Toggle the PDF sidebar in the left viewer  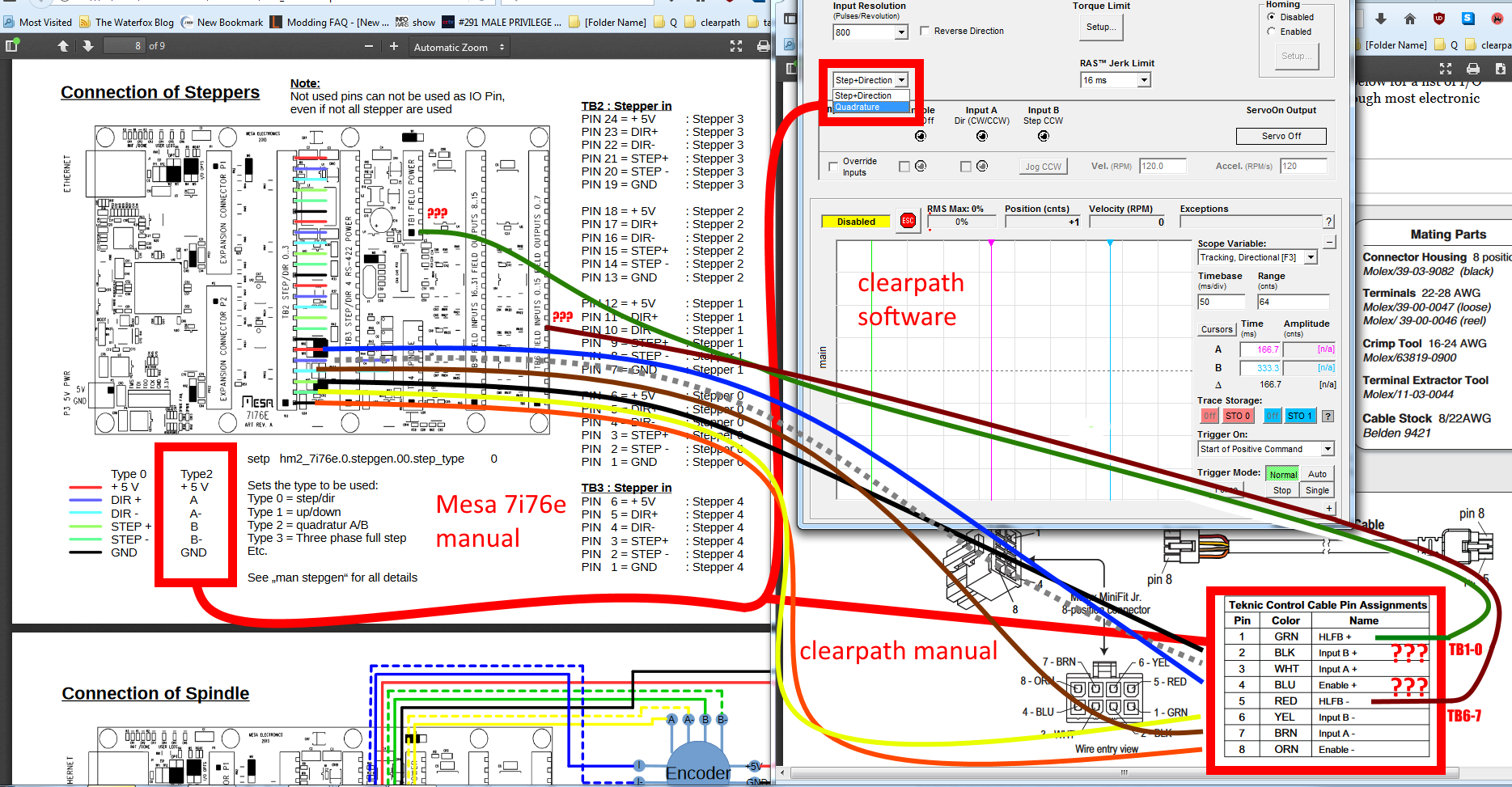(x=11, y=46)
